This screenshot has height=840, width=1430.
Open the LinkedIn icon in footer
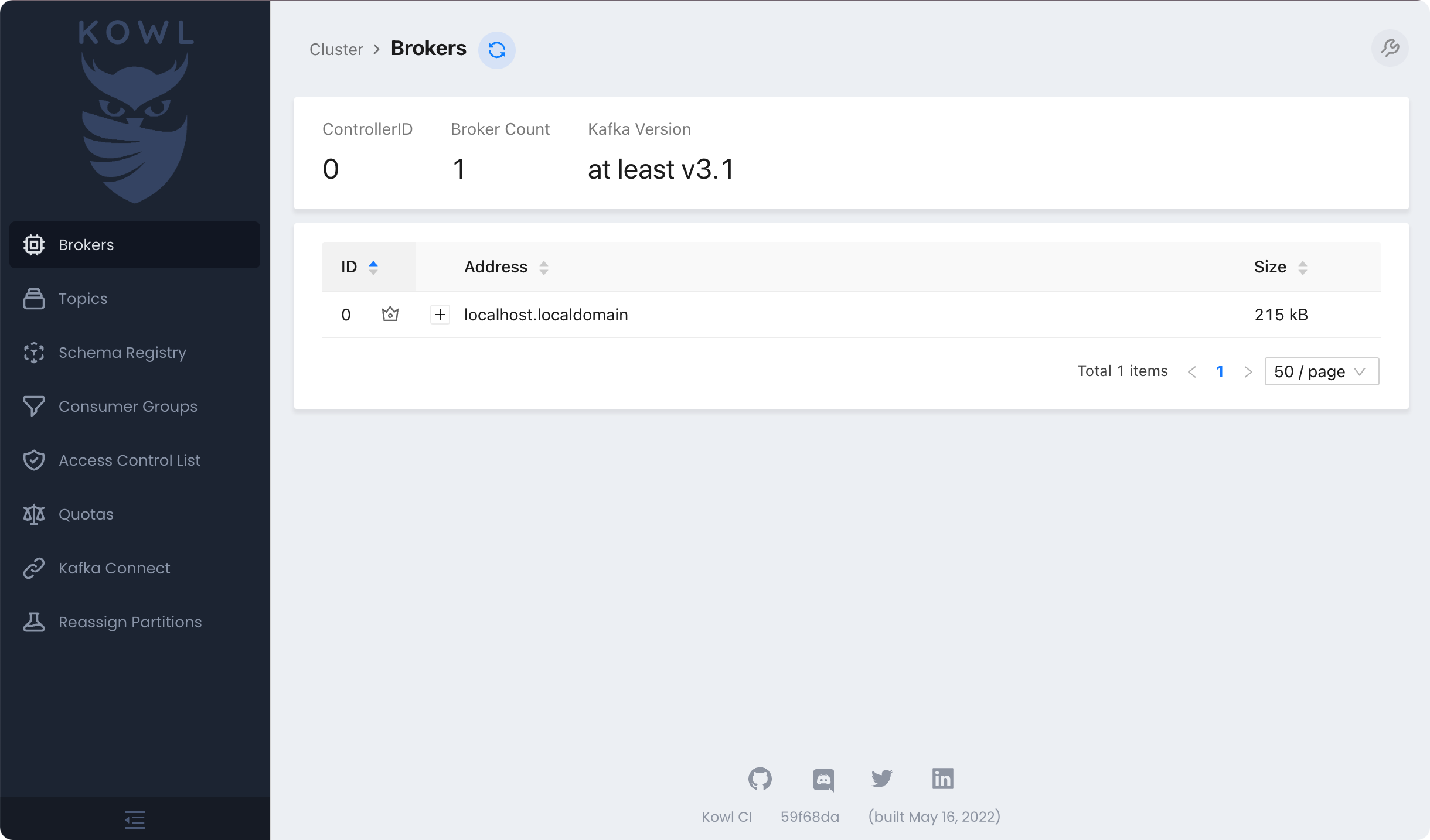point(942,778)
